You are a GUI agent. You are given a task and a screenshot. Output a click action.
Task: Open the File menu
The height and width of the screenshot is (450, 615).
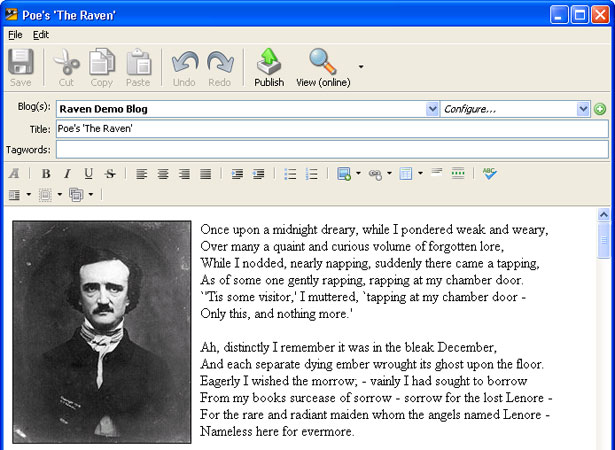[15, 35]
